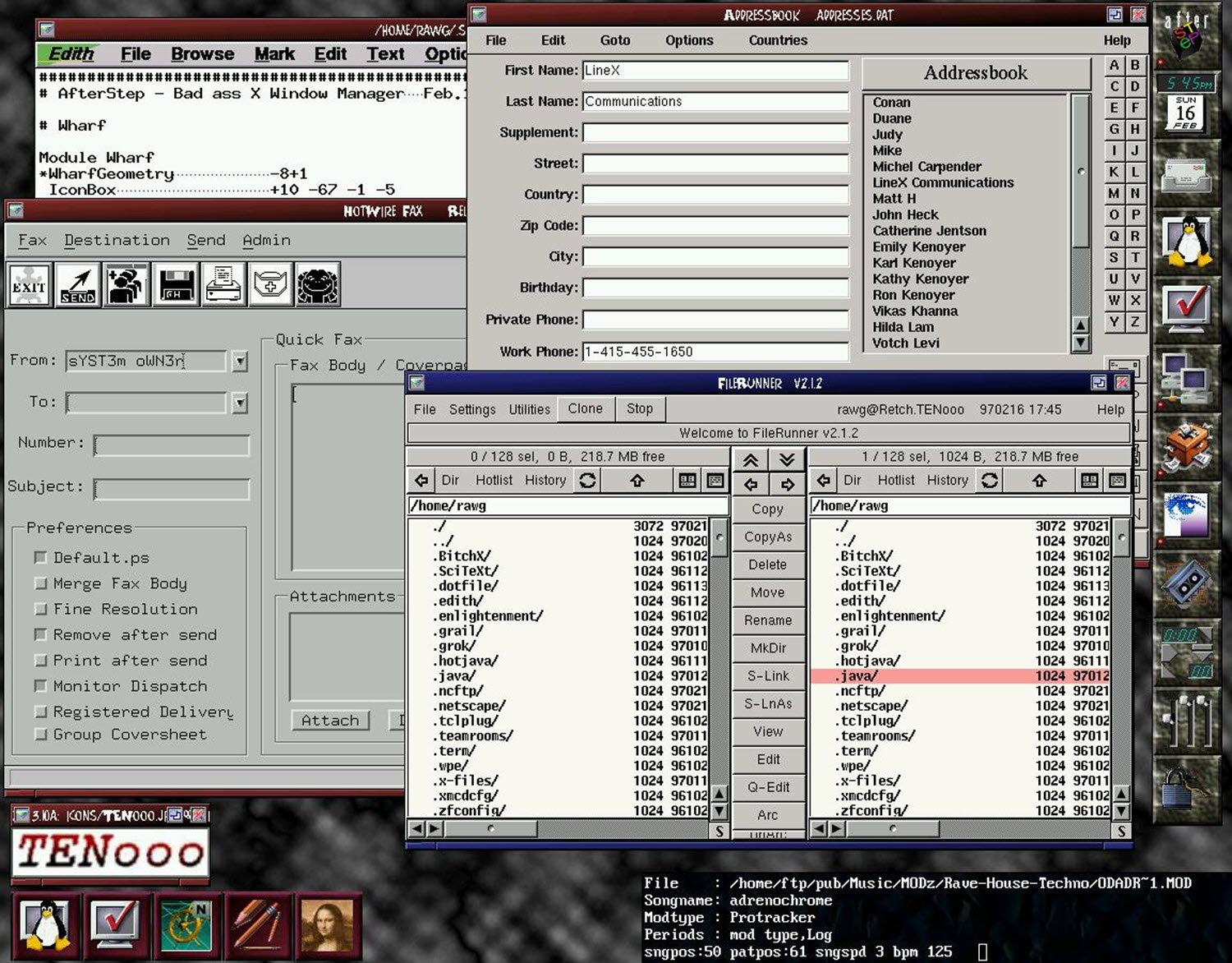This screenshot has width=1232, height=963.
Task: Refresh the right FileRunner directory panel
Action: [x=990, y=480]
